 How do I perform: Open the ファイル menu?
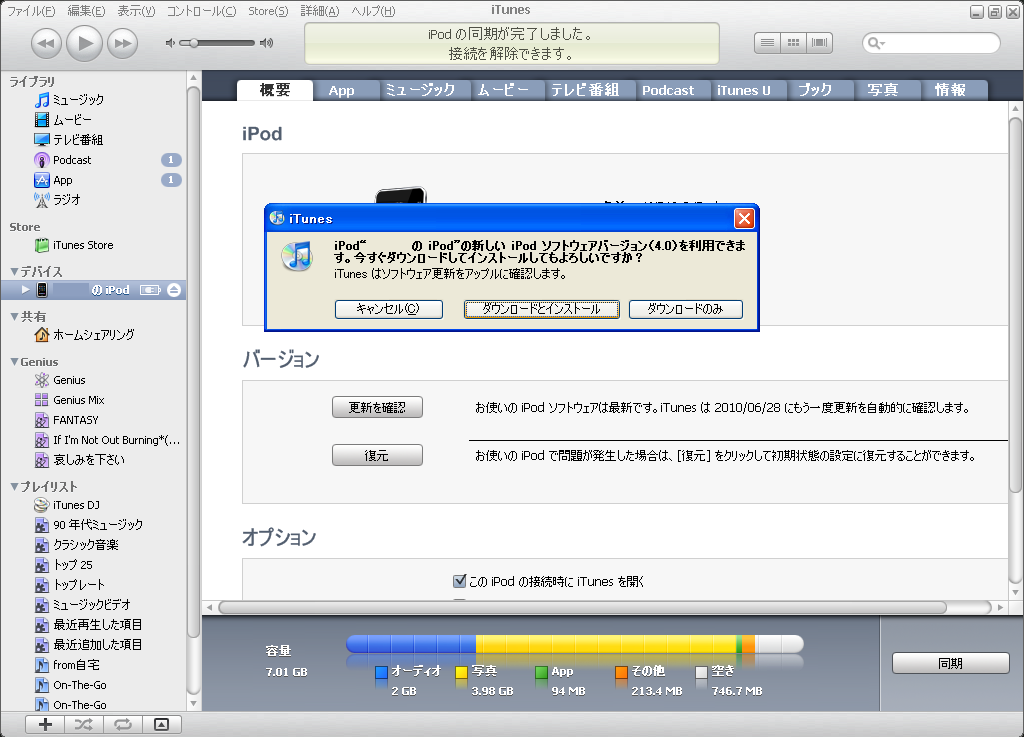(x=31, y=11)
